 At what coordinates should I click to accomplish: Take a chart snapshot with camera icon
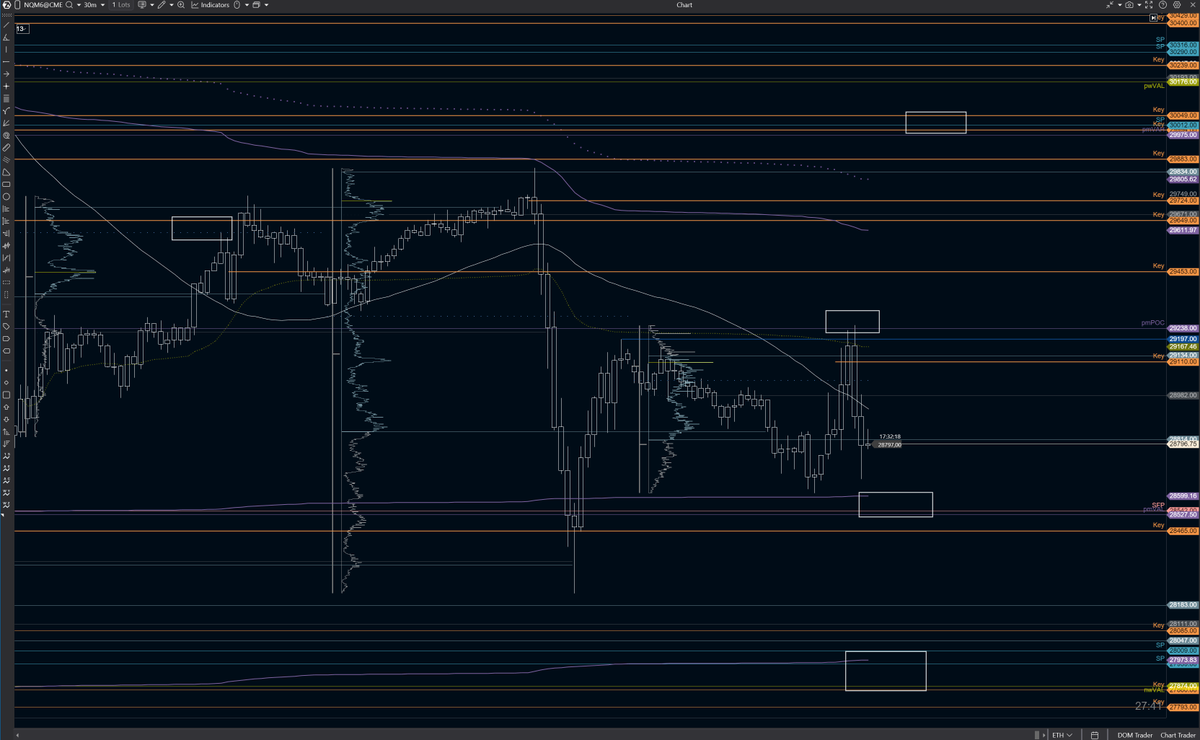[x=1129, y=5]
